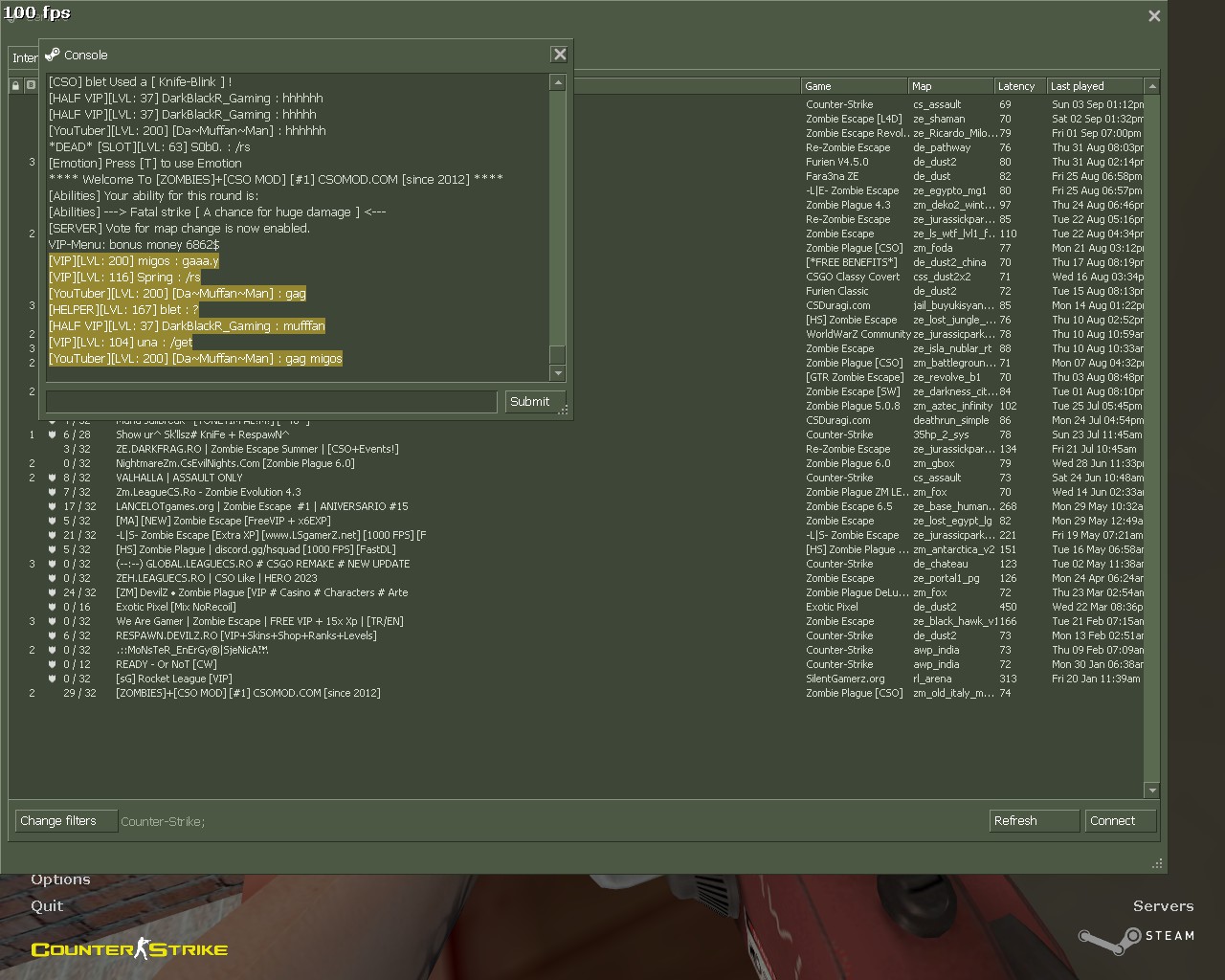This screenshot has height=980, width=1225.
Task: Select Quit from the main menu
Action: pos(47,905)
